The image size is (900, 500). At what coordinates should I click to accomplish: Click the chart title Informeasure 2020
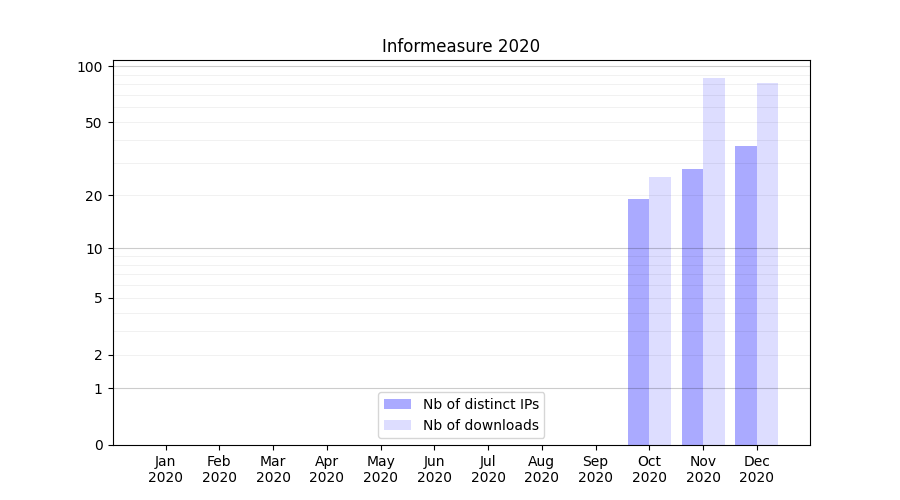click(x=461, y=46)
